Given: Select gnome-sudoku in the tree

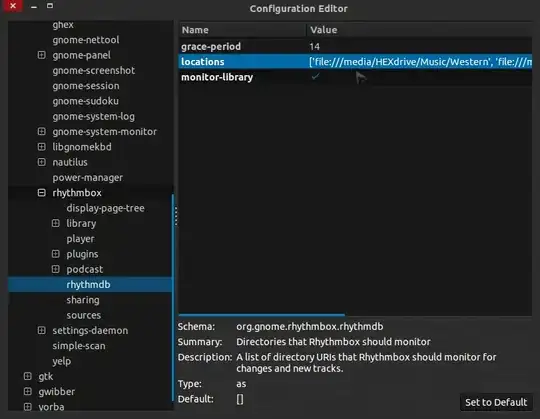Looking at the screenshot, I should [x=85, y=101].
